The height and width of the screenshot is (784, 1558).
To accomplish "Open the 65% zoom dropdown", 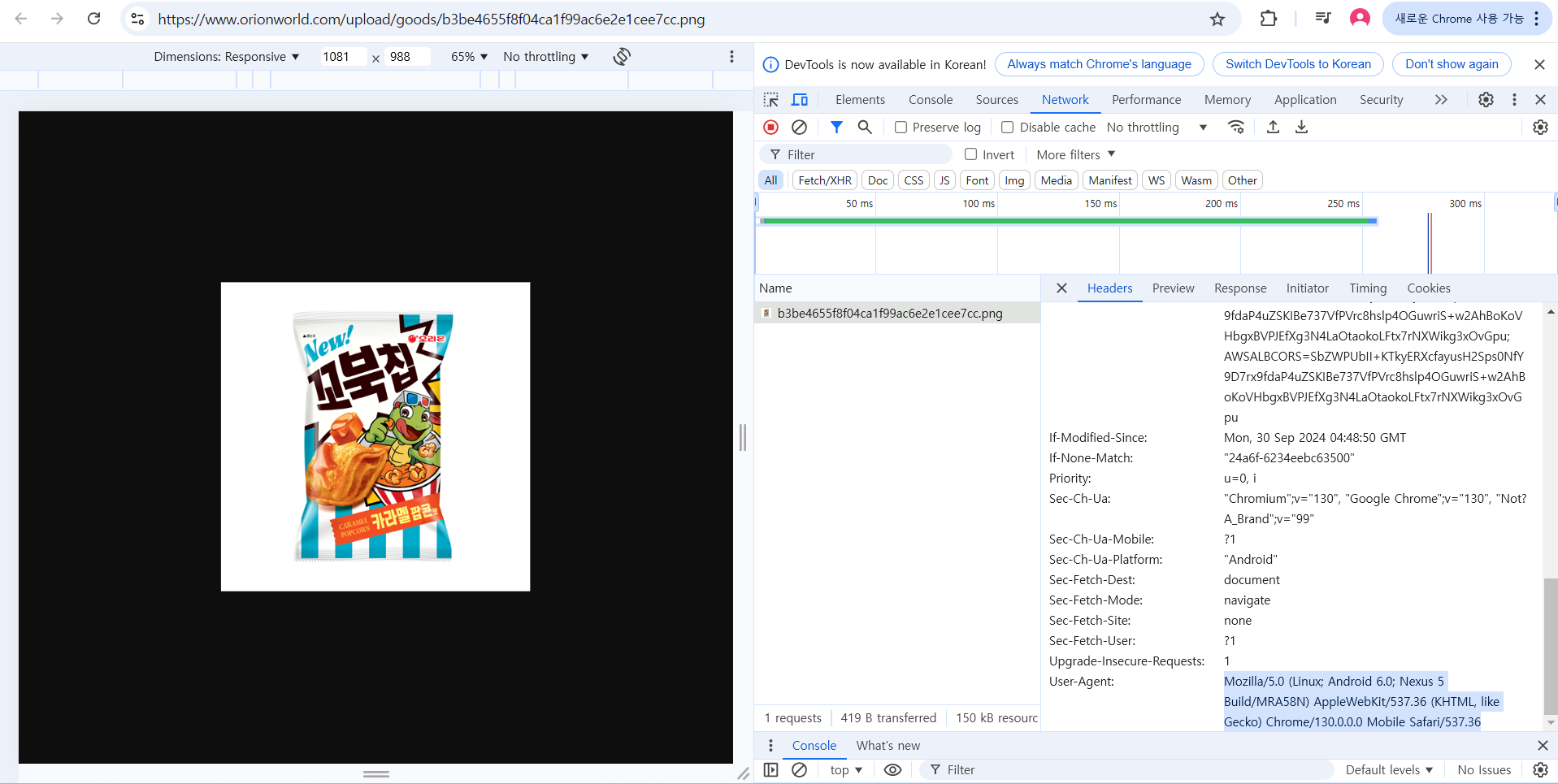I will click(x=469, y=56).
